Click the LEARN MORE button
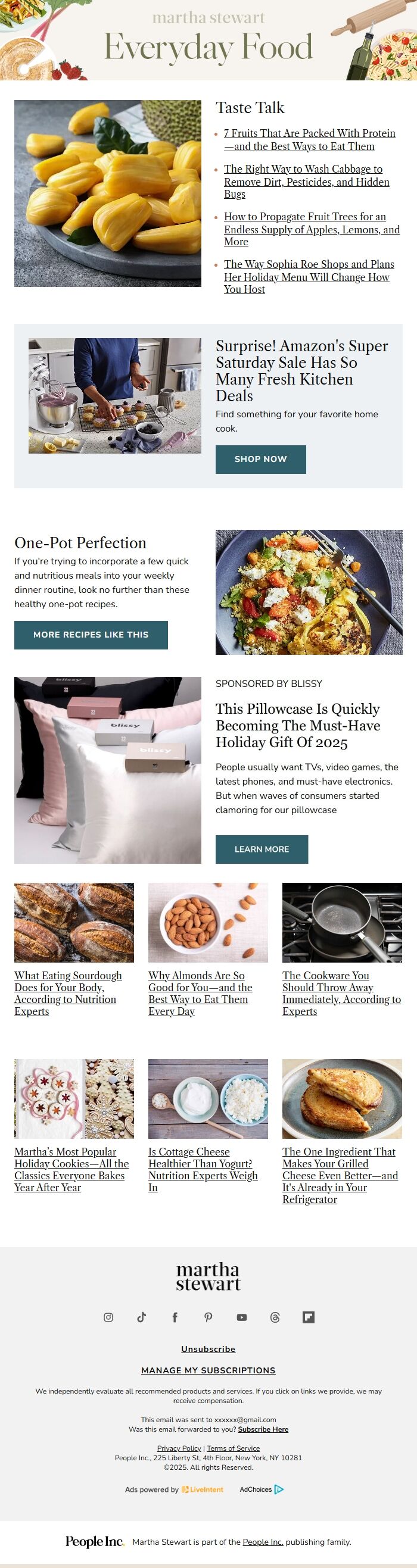This screenshot has height=1568, width=417. point(262,848)
